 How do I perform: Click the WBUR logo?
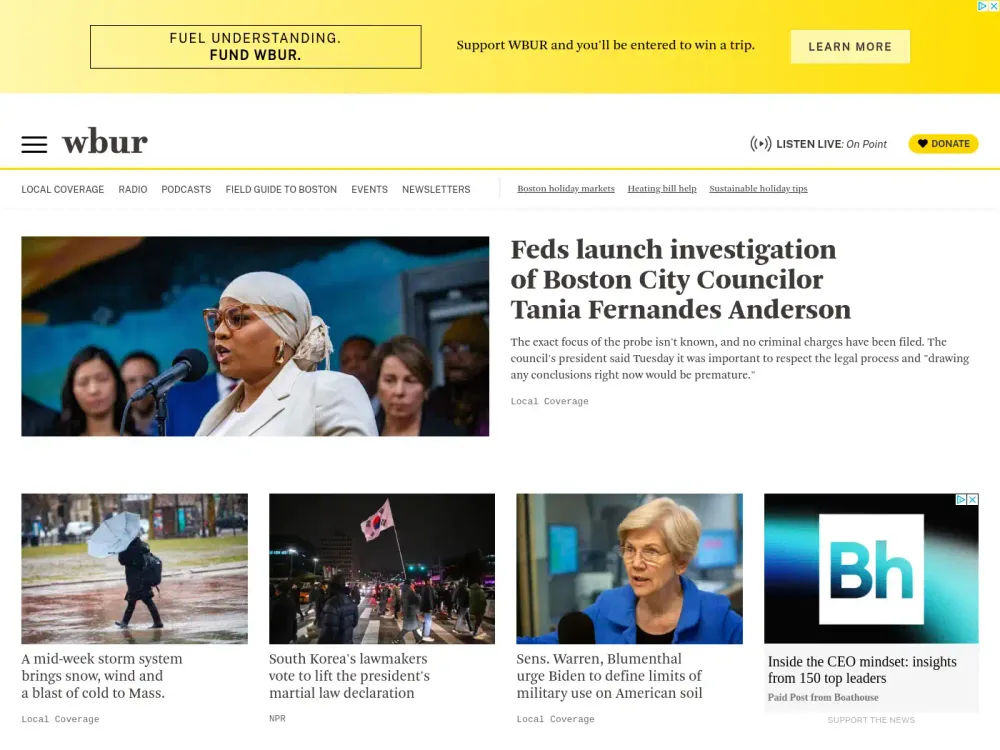pyautogui.click(x=104, y=142)
